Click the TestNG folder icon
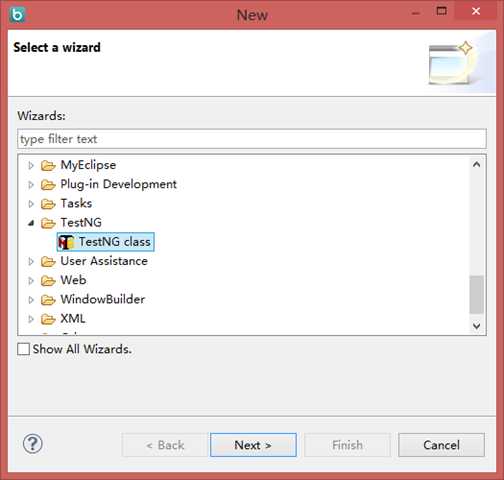Screen dimensions: 504x480 (x=48, y=223)
